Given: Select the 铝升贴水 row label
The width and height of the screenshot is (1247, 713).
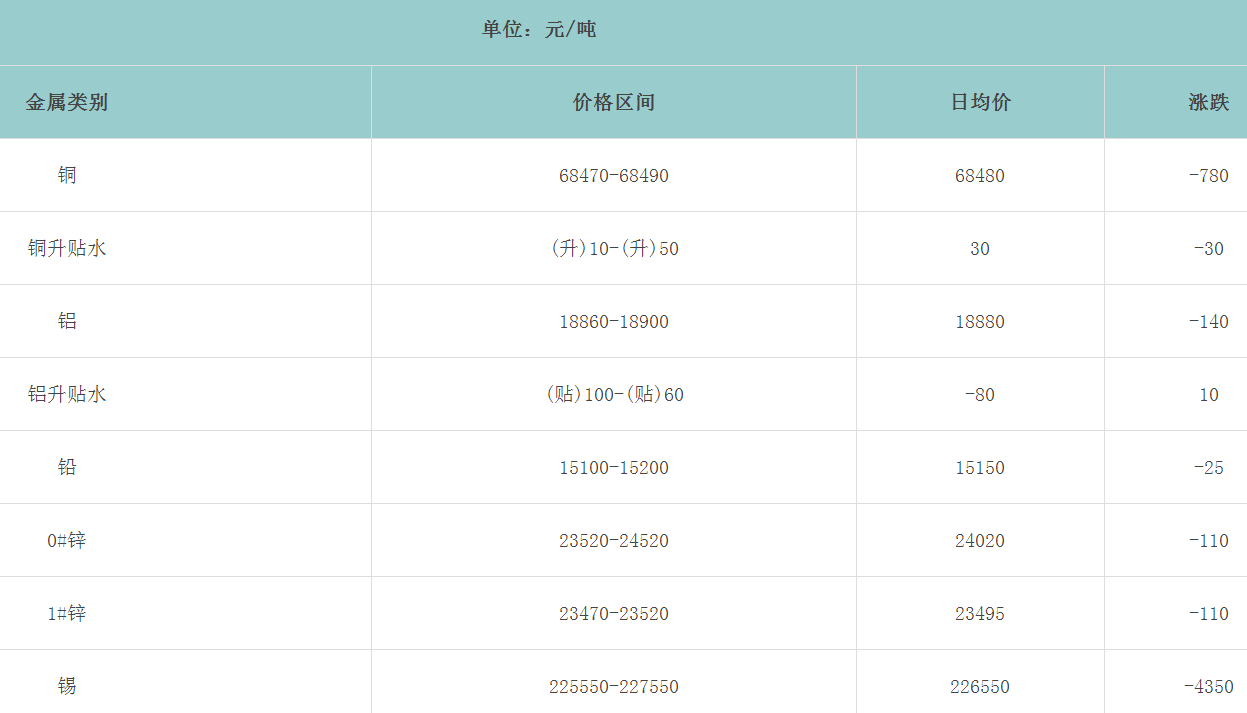Looking at the screenshot, I should click(67, 394).
